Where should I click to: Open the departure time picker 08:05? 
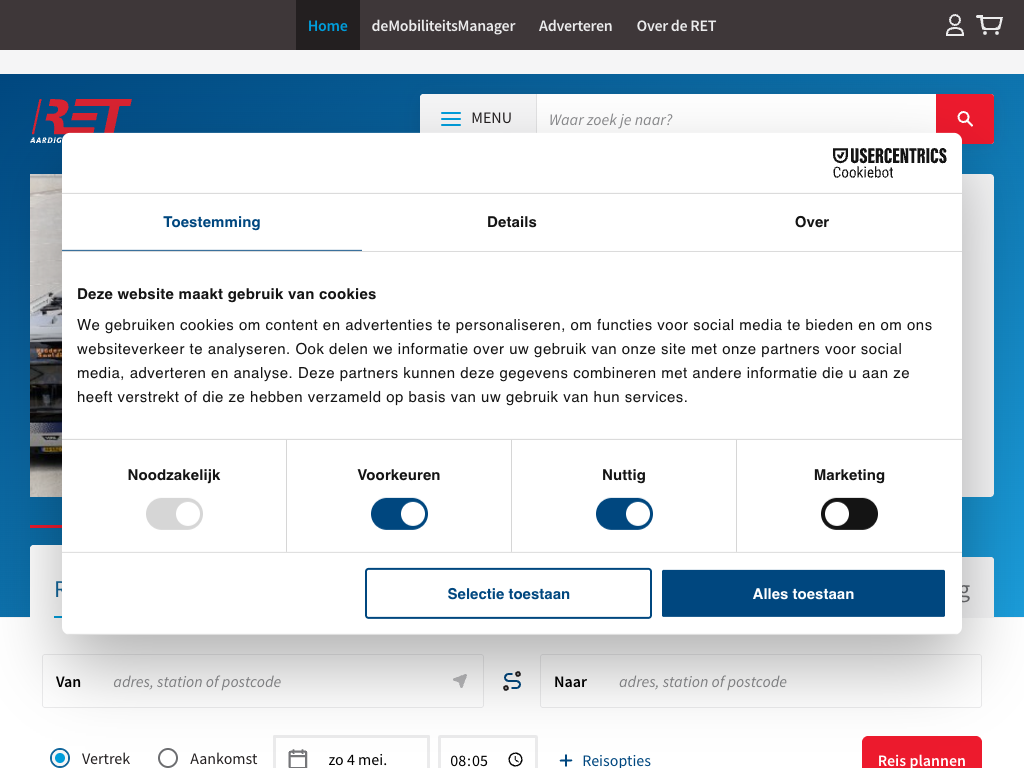tap(487, 759)
